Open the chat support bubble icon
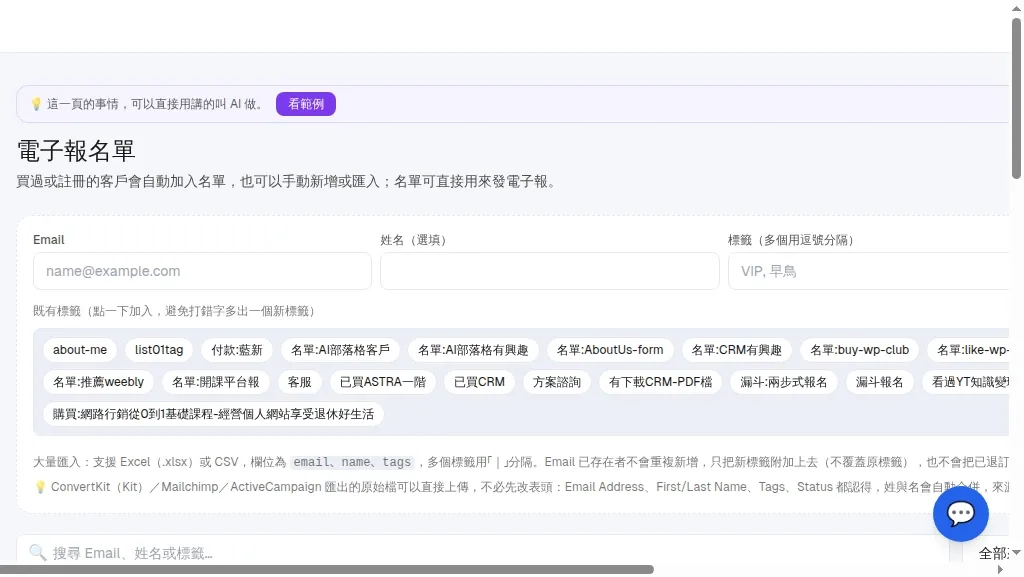 pos(960,514)
